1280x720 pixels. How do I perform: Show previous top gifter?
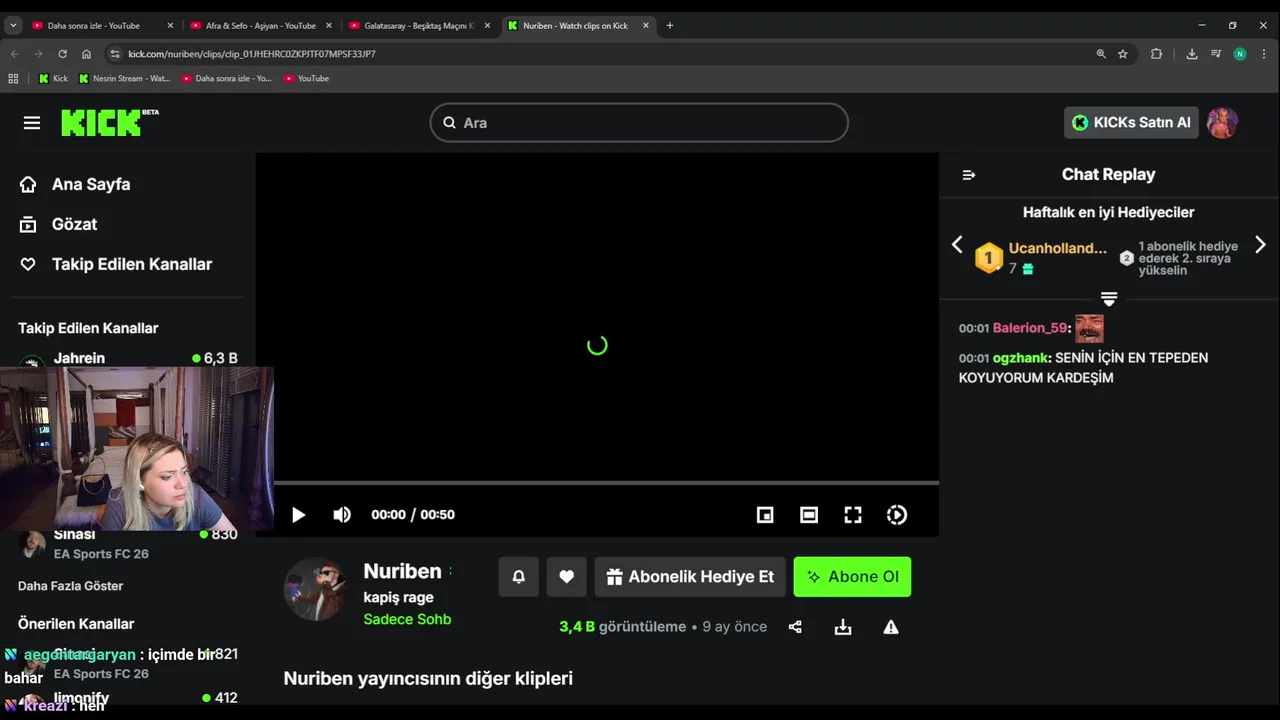[x=957, y=245]
